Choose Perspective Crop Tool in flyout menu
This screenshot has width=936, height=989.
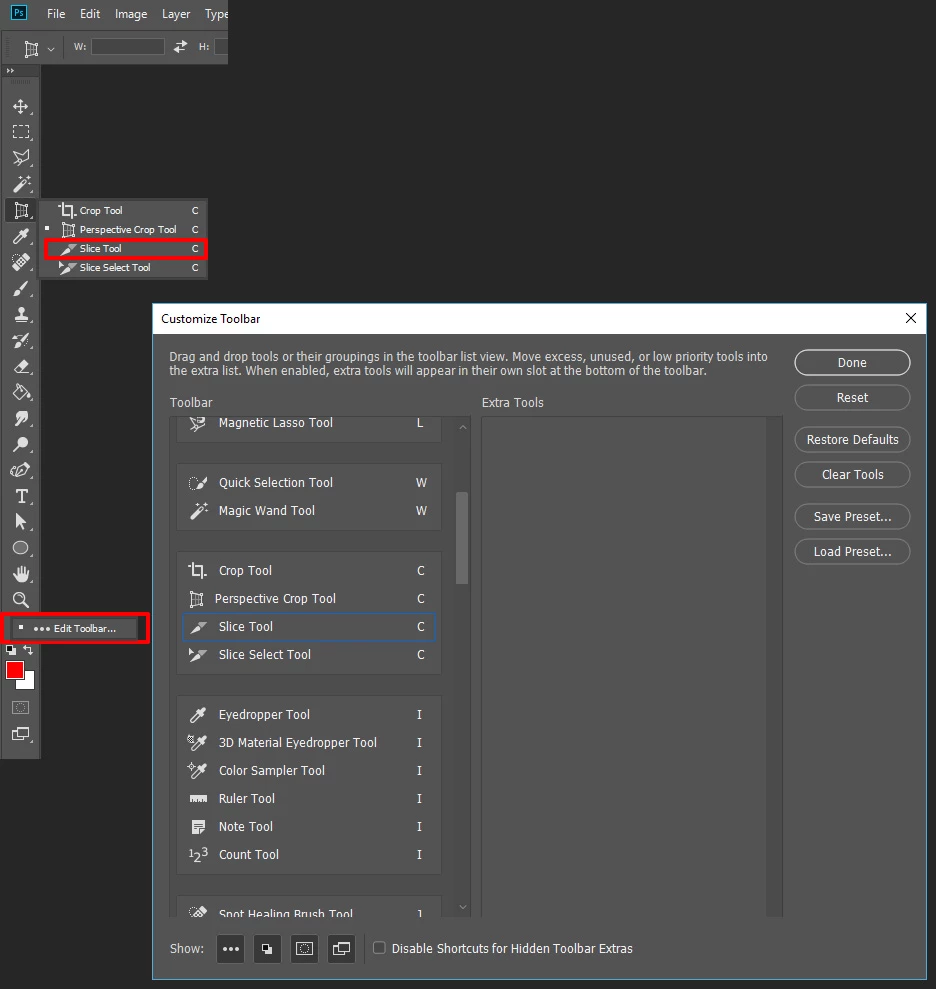coord(124,230)
